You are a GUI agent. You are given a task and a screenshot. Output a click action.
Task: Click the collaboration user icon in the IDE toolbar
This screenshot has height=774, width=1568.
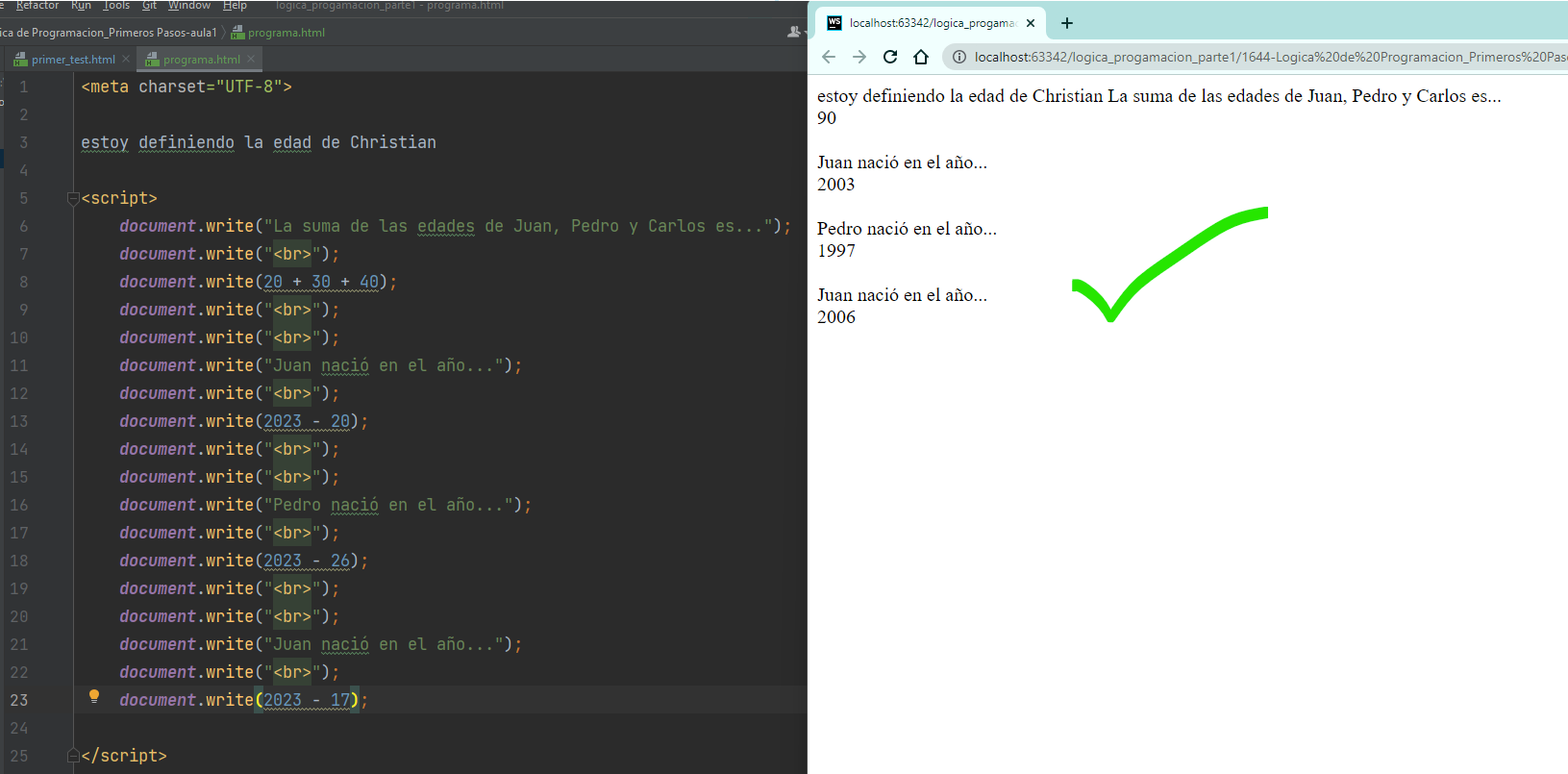tap(794, 32)
